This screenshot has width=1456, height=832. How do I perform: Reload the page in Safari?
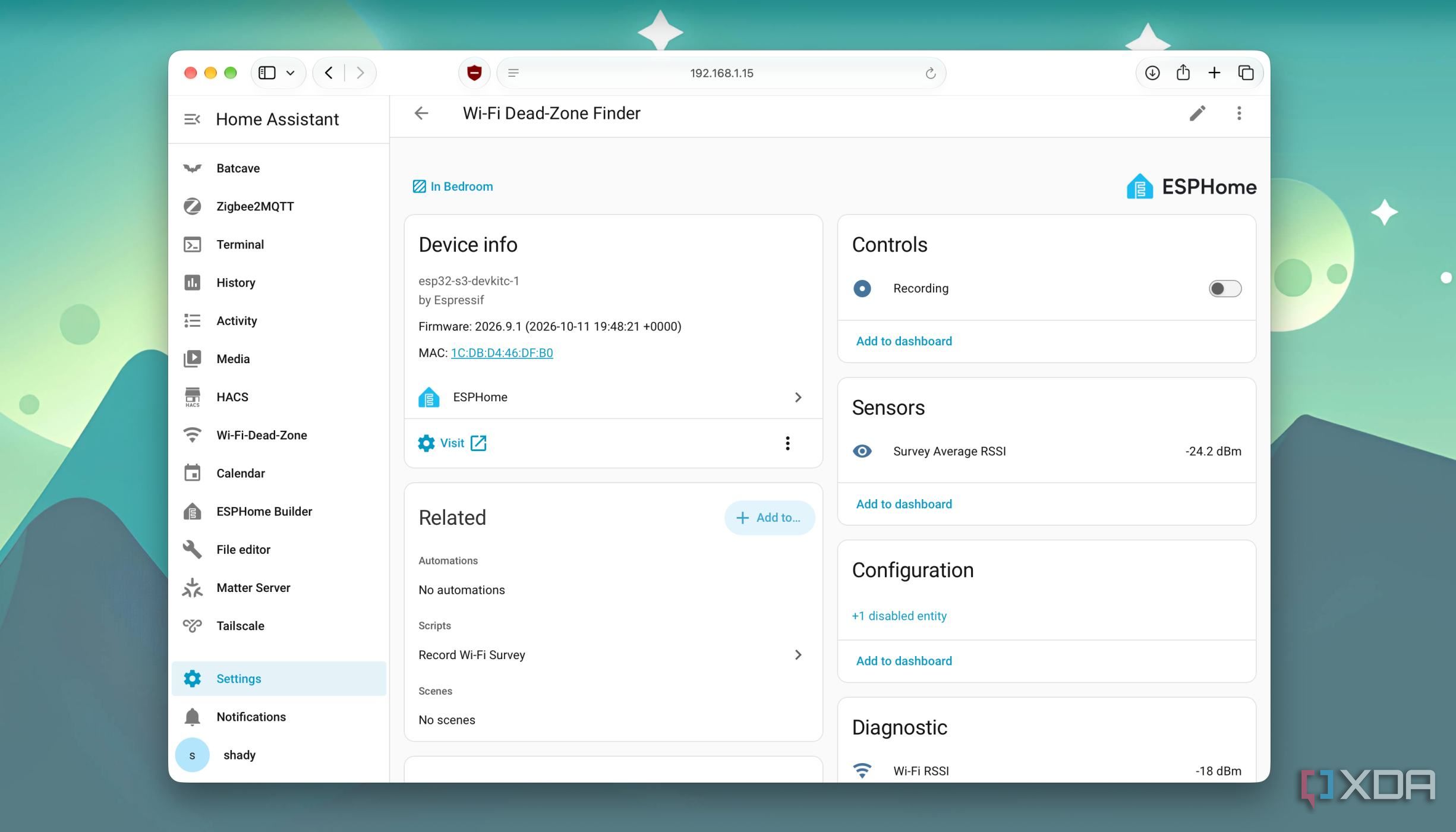coord(930,73)
